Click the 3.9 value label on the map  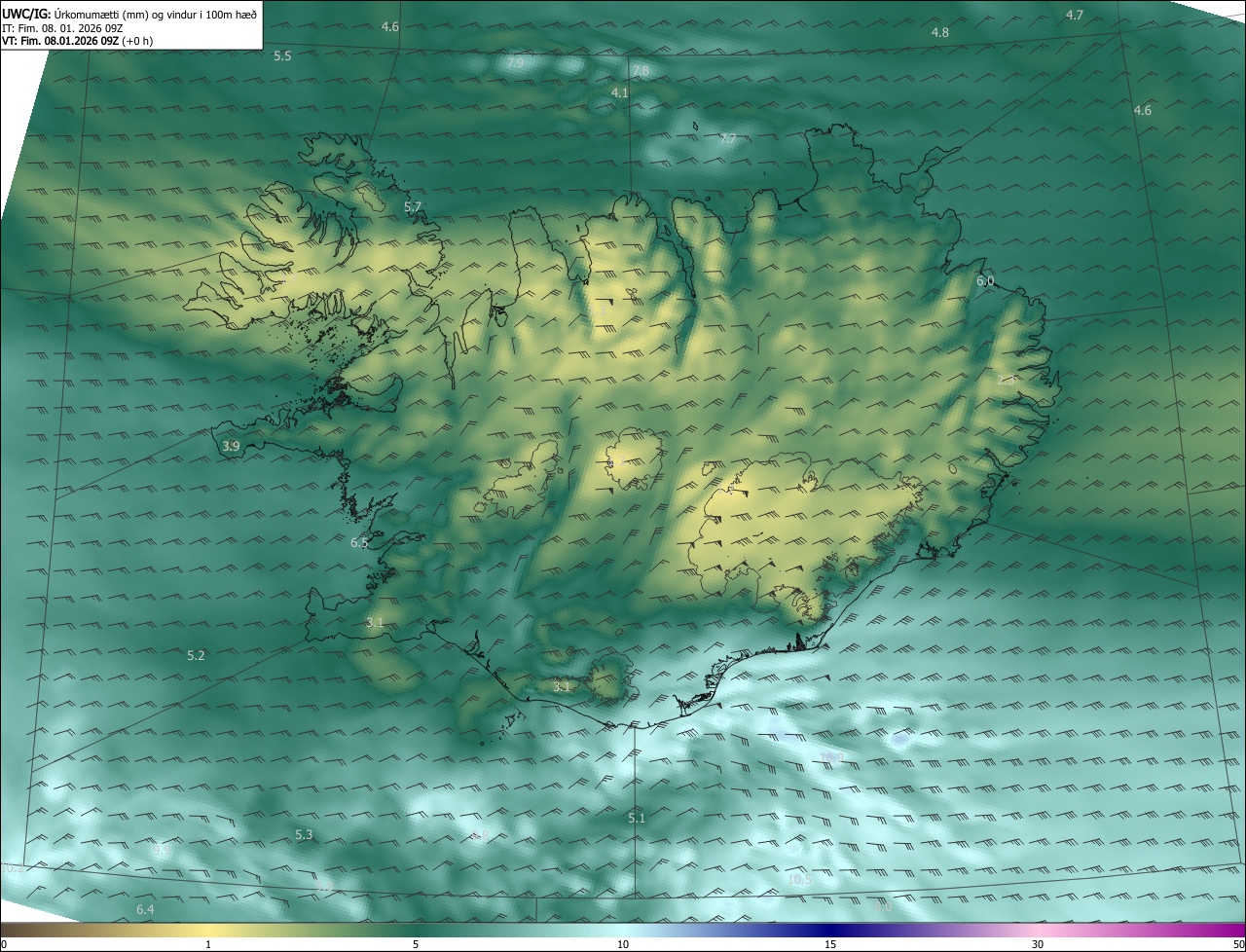[231, 447]
